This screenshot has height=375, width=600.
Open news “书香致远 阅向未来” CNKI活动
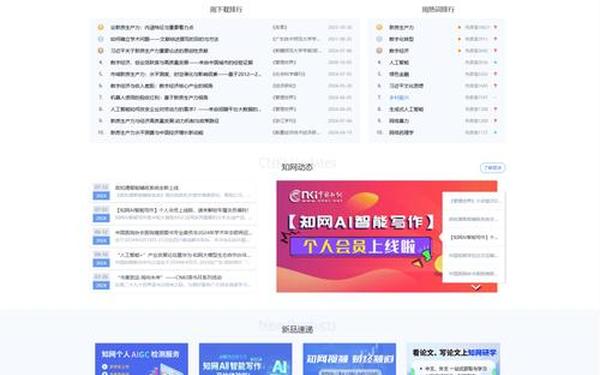[x=169, y=277]
